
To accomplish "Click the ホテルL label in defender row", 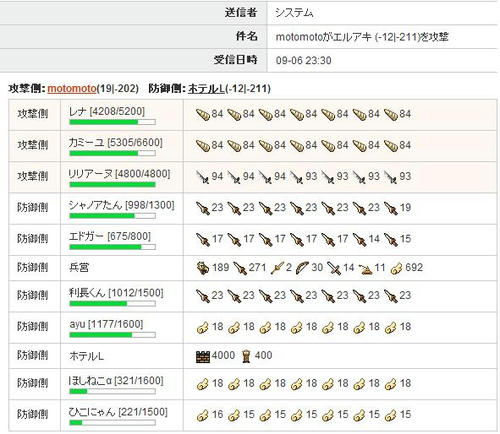I will [87, 356].
